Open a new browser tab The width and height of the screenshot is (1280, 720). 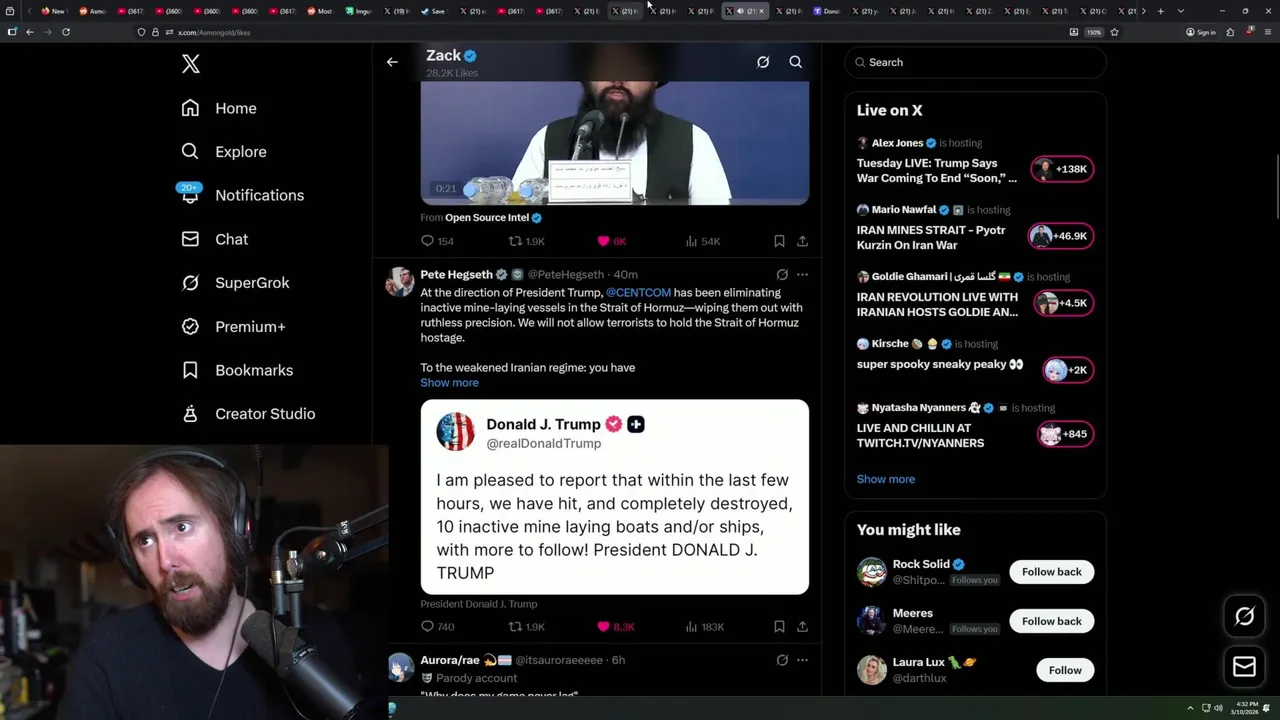pyautogui.click(x=1160, y=11)
